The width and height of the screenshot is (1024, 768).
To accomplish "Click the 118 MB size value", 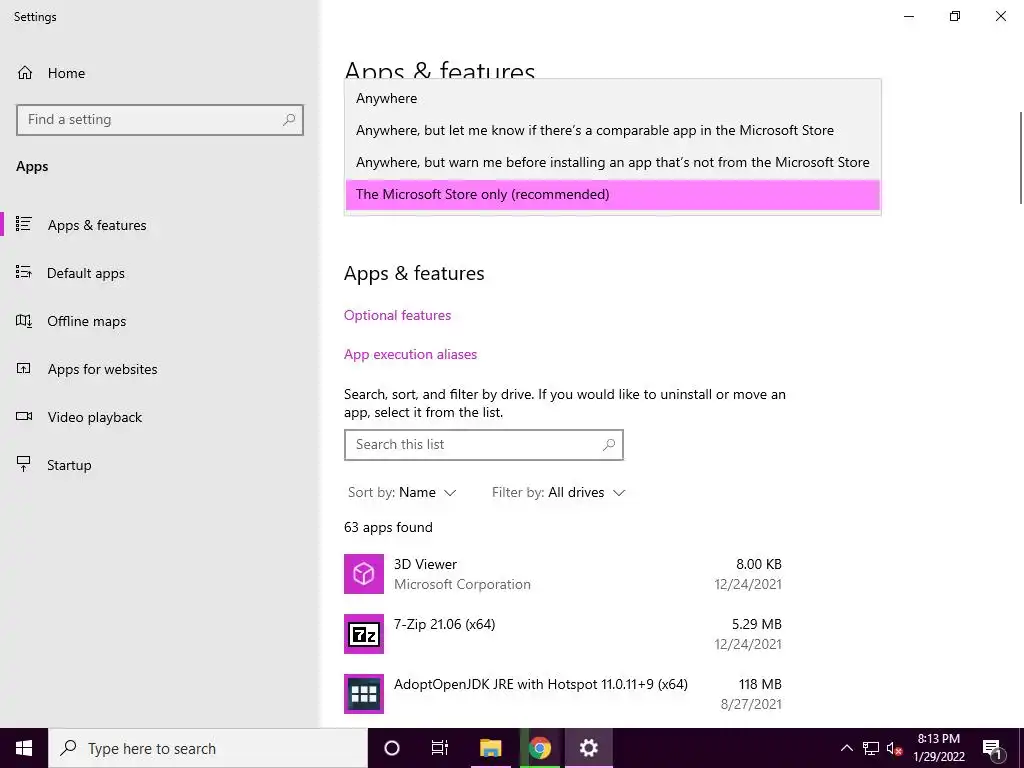I will [760, 684].
